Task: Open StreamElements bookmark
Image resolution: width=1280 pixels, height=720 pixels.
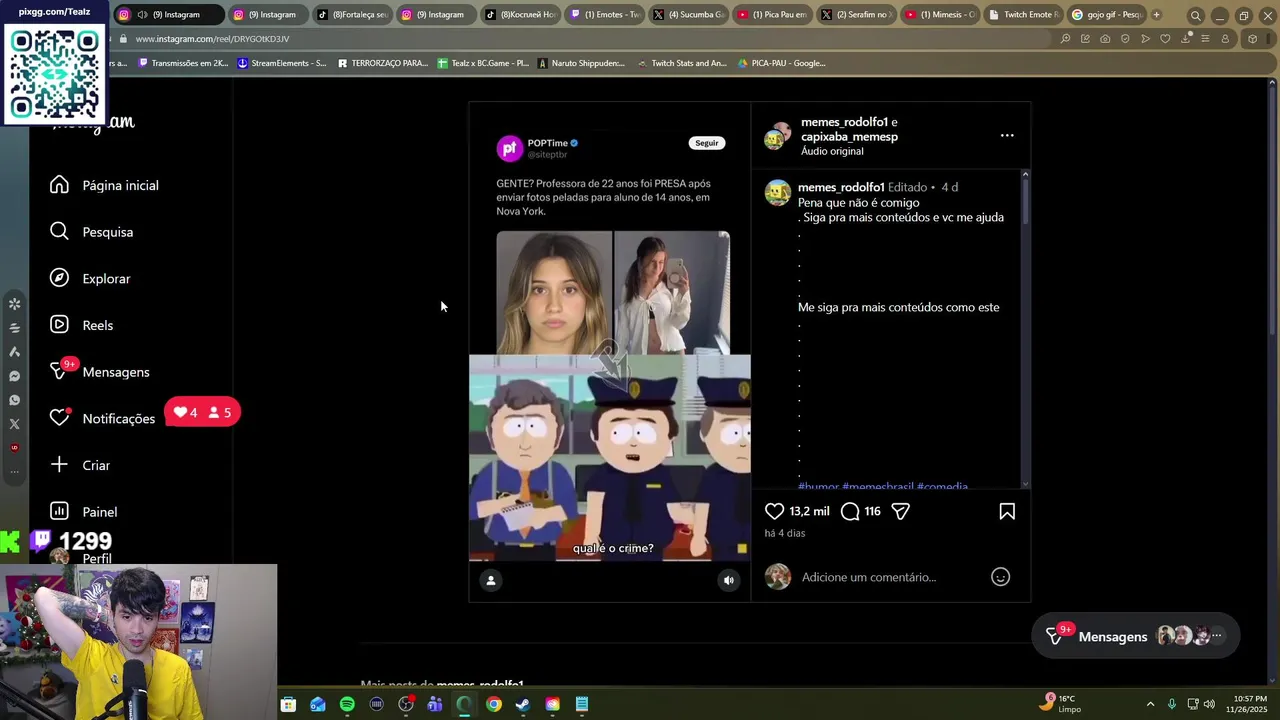Action: pyautogui.click(x=282, y=63)
